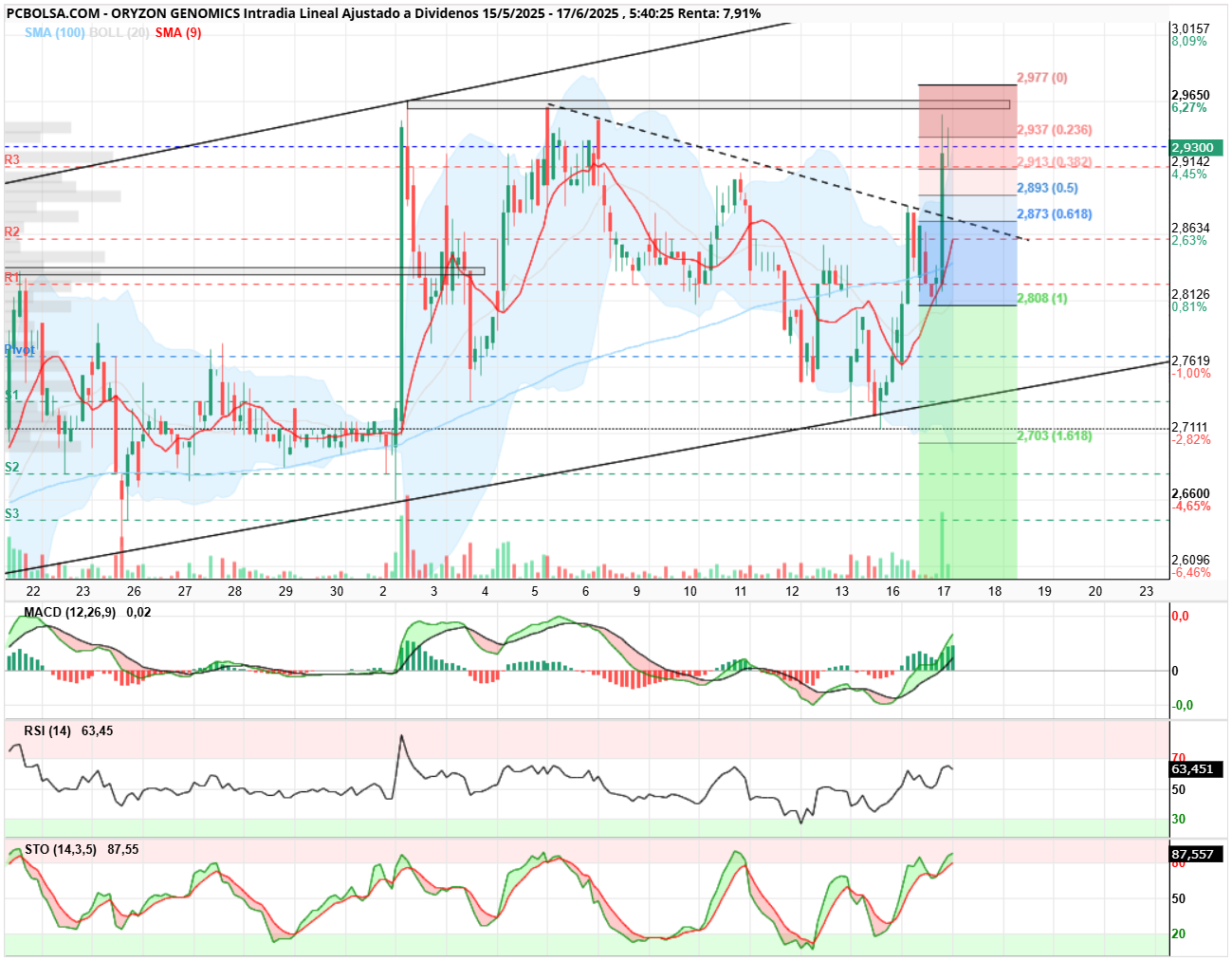The image size is (1232, 961).
Task: Click the Pivot level label
Action: [20, 350]
